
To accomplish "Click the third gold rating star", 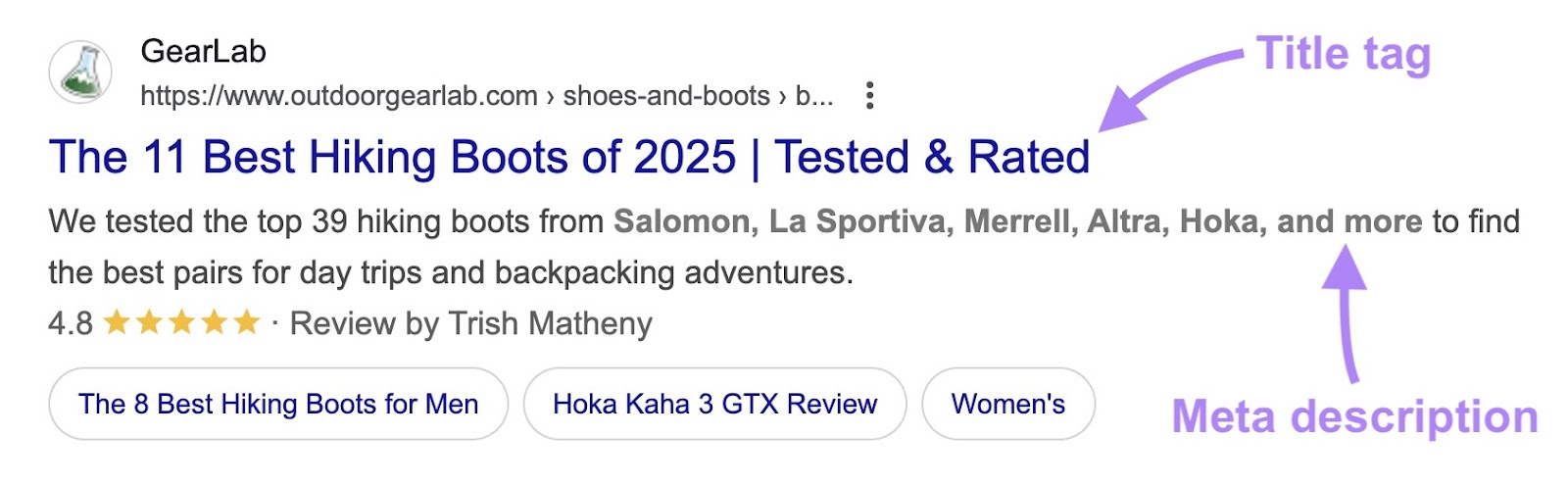I will 182,322.
